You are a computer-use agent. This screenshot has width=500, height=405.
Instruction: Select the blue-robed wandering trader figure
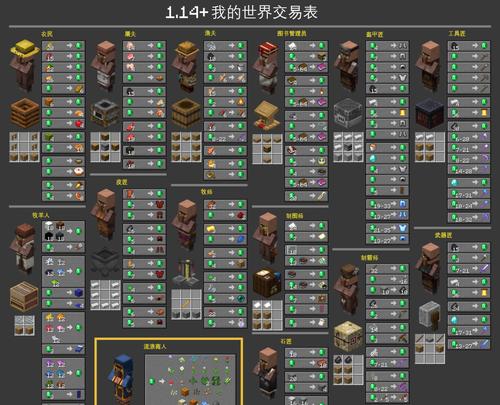pos(122,379)
